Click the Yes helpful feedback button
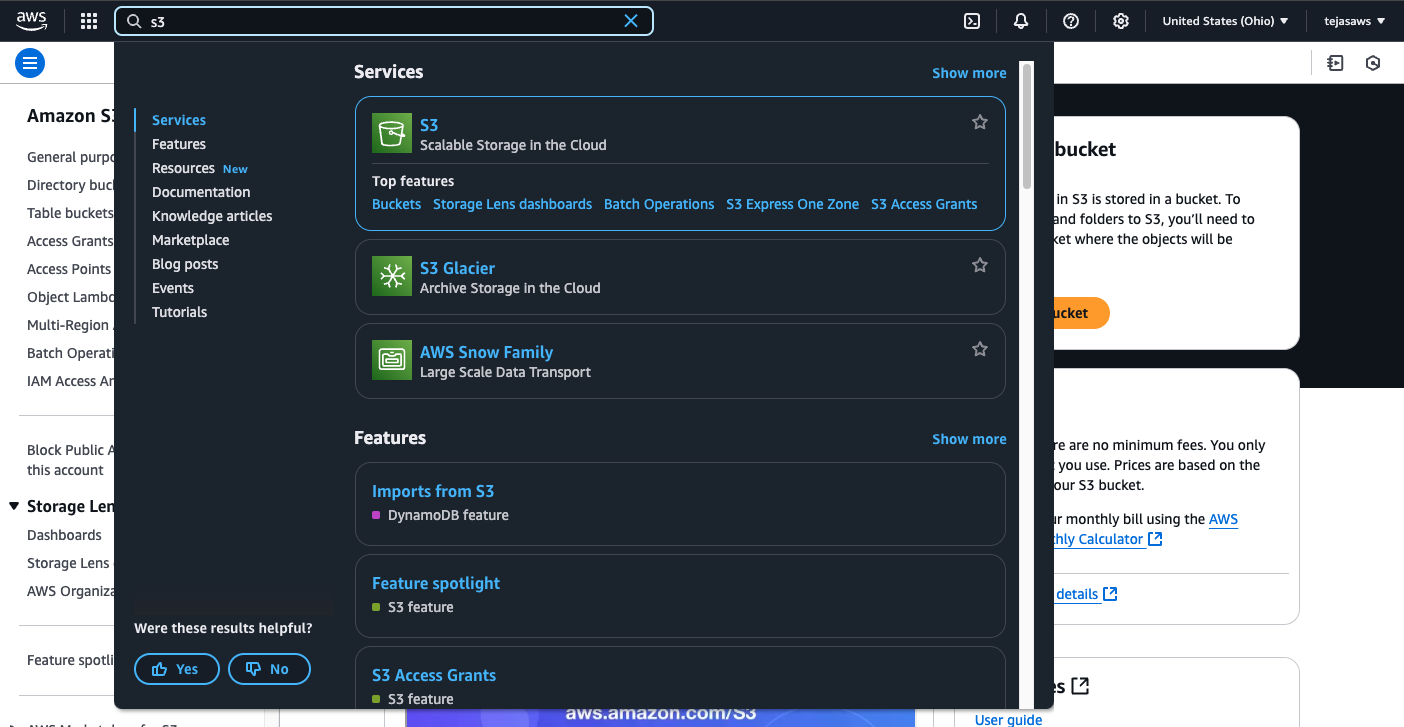1404x727 pixels. click(177, 669)
